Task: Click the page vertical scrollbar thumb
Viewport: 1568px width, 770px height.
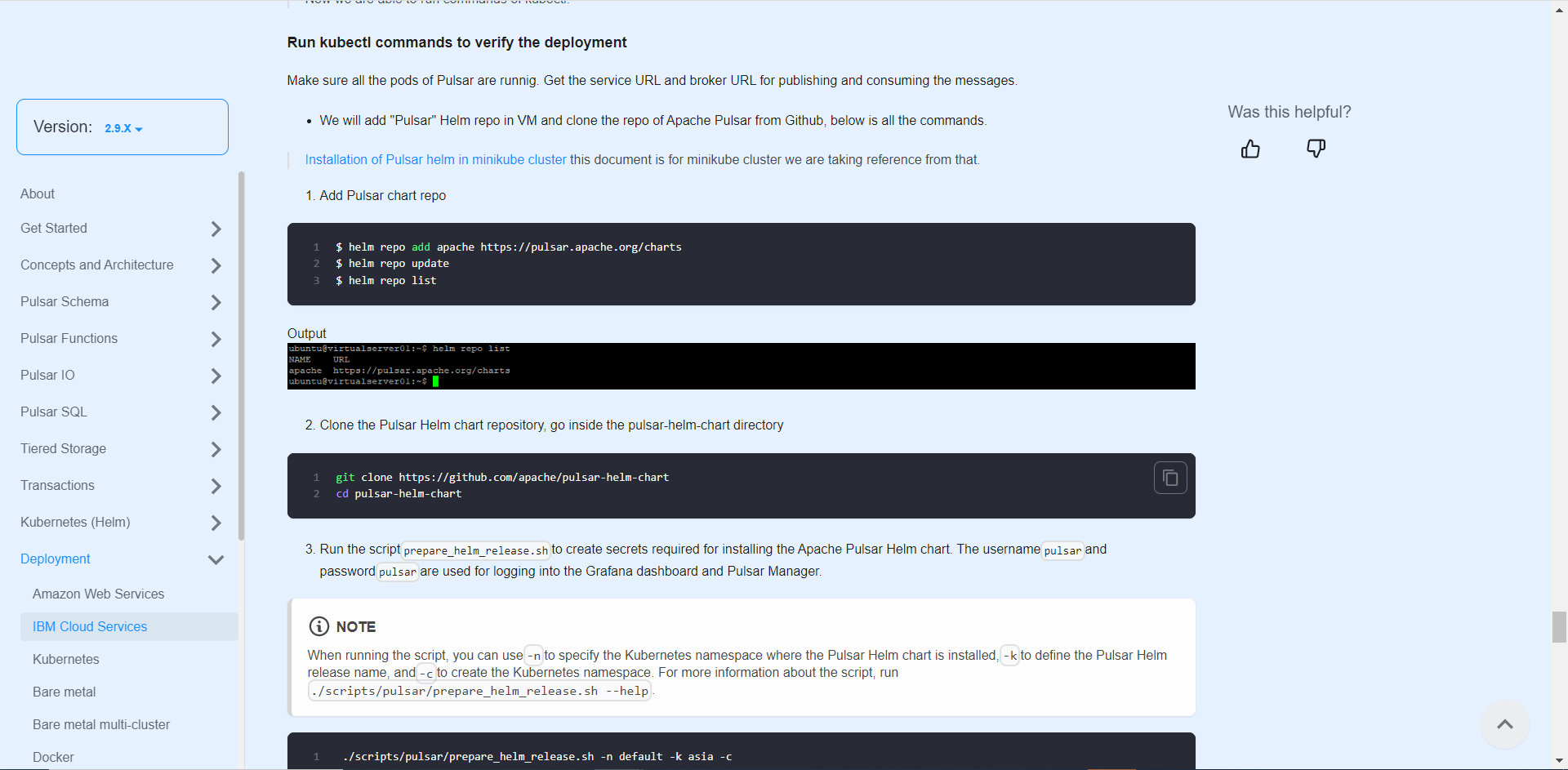Action: tap(1559, 626)
